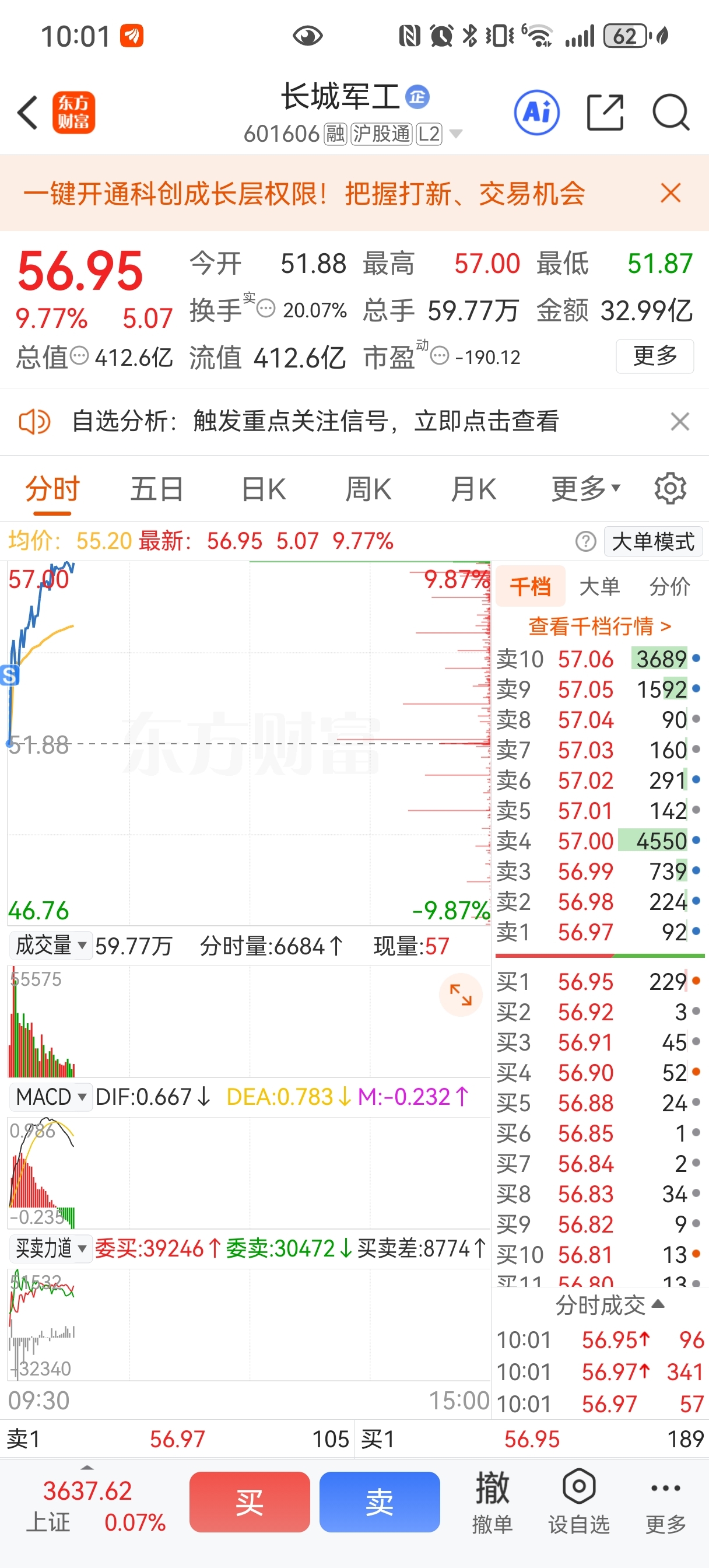This screenshot has width=709, height=1568.
Task: Tap info icon next to 市盈
Action: [x=440, y=356]
